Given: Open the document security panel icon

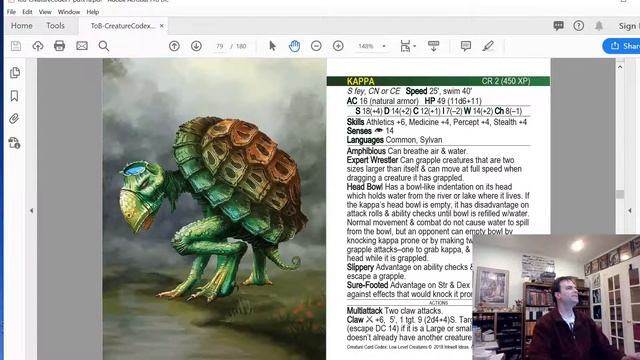Looking at the screenshot, I should click(x=14, y=143).
